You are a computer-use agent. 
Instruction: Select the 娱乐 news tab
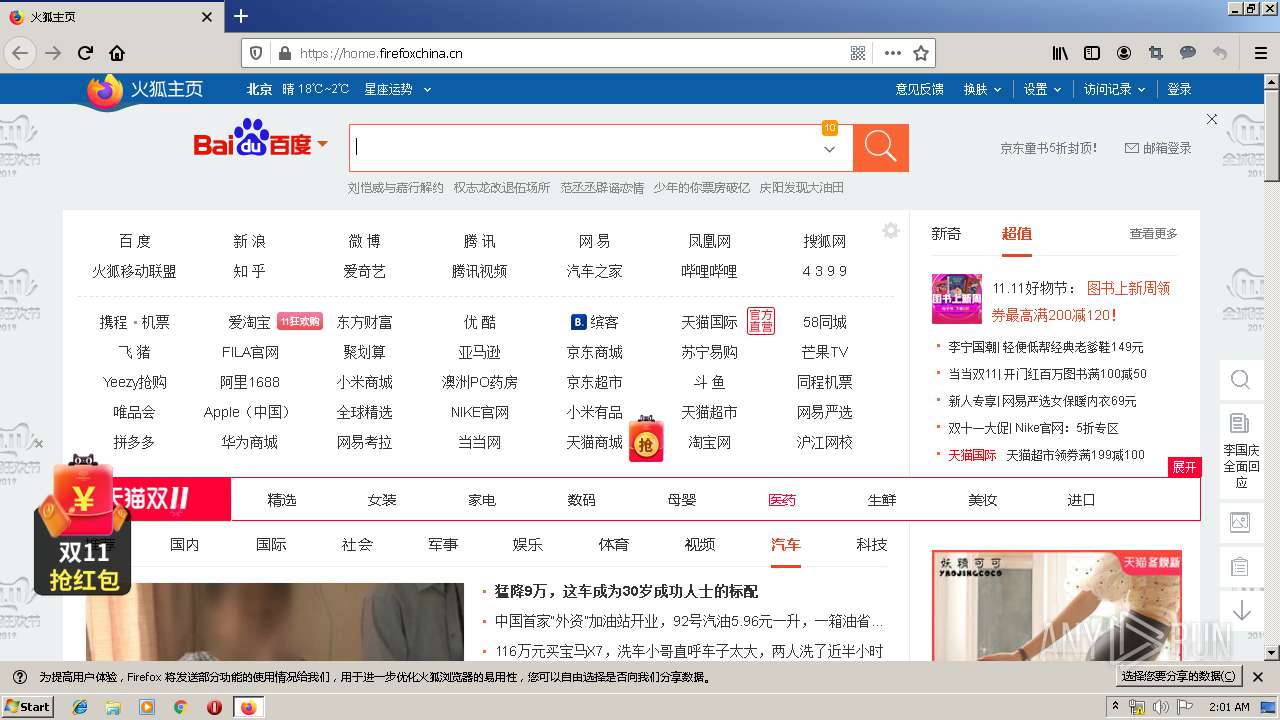(x=528, y=544)
